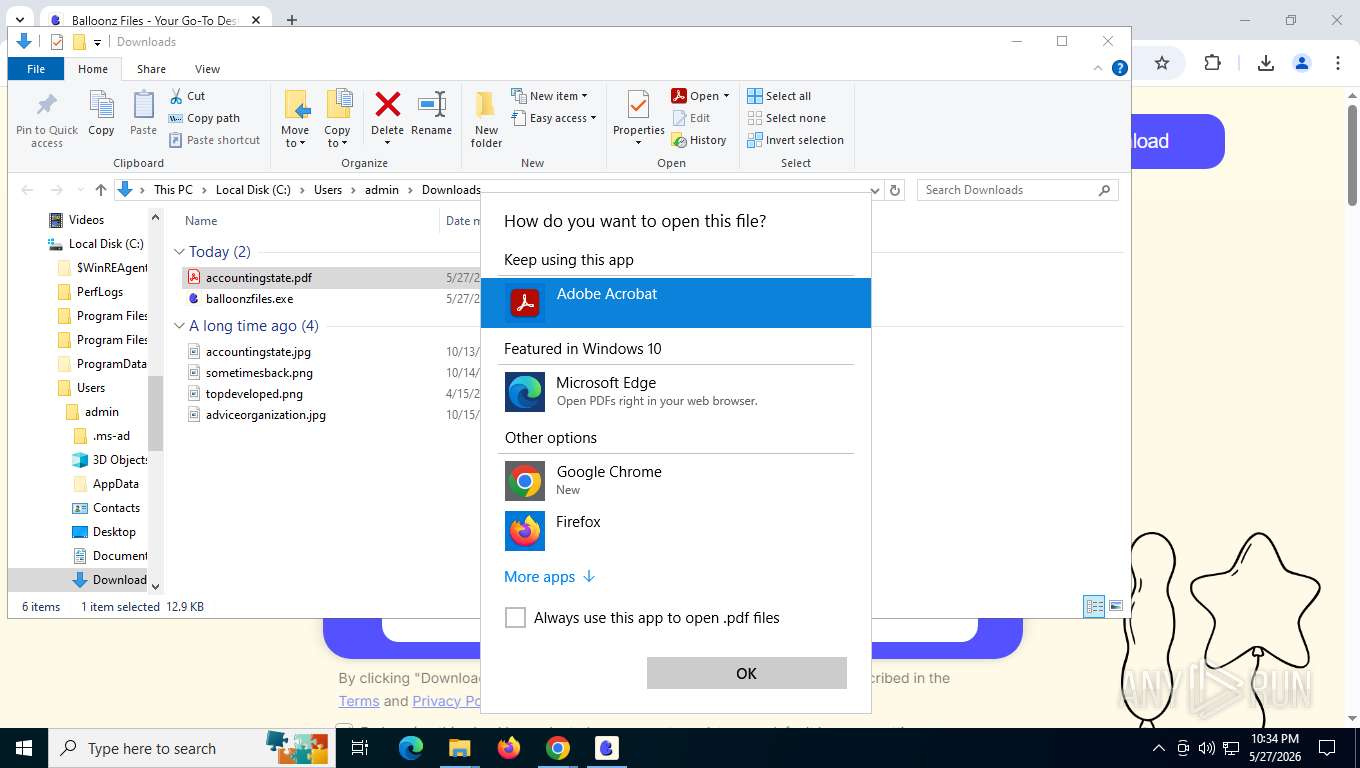
Task: Open the Open button dropdown arrow
Action: coord(726,96)
